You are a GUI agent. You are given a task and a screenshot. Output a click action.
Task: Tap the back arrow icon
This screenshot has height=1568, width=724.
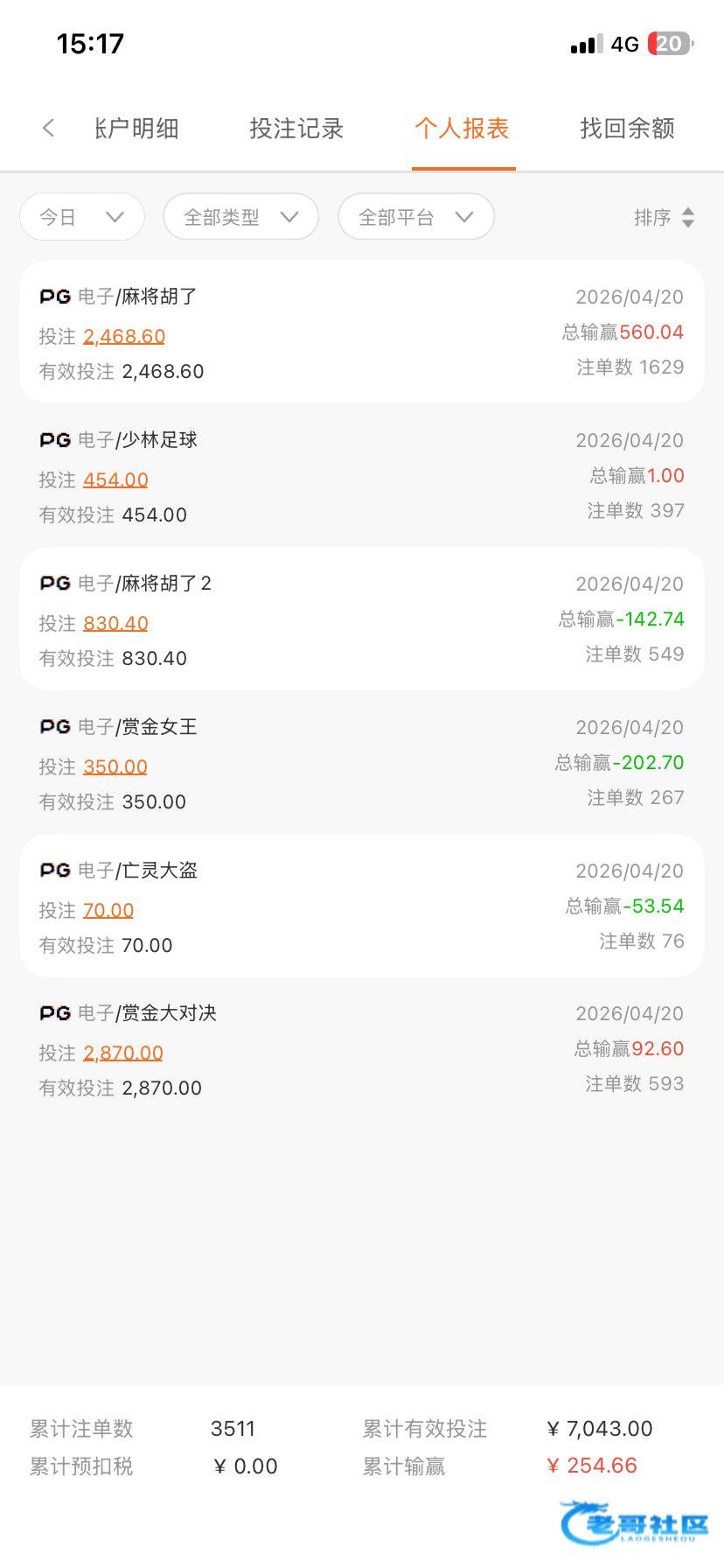(x=48, y=128)
